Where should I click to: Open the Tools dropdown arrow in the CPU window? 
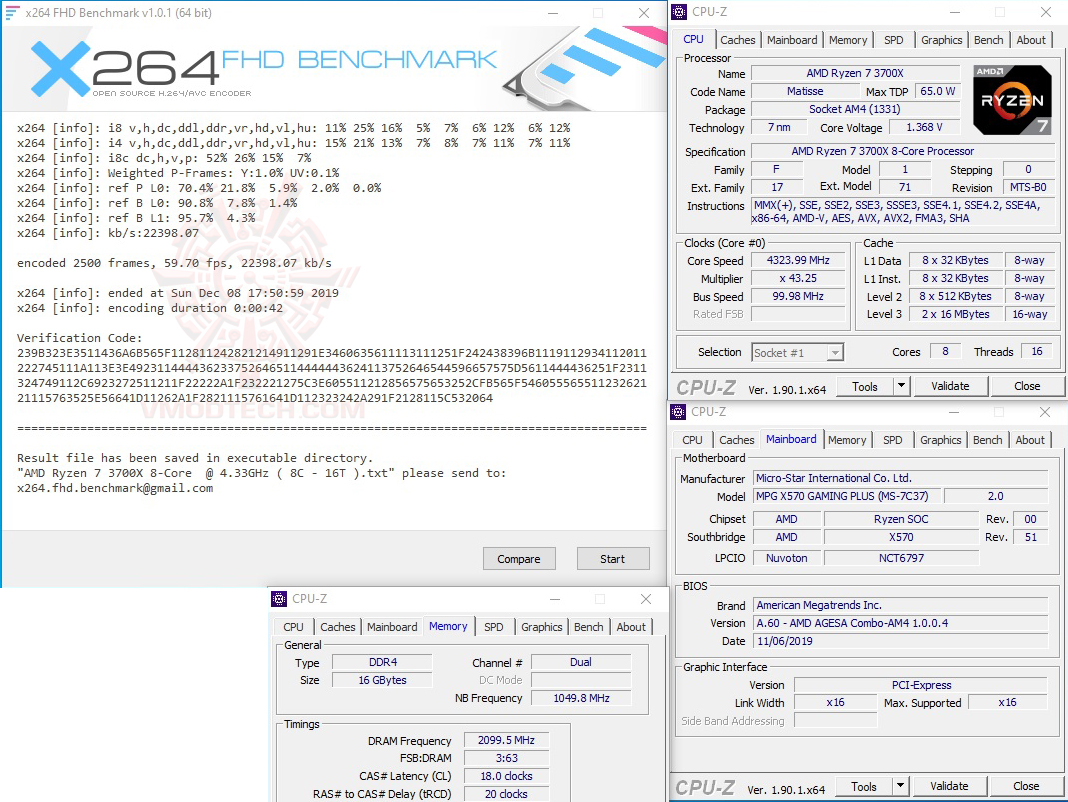point(901,386)
